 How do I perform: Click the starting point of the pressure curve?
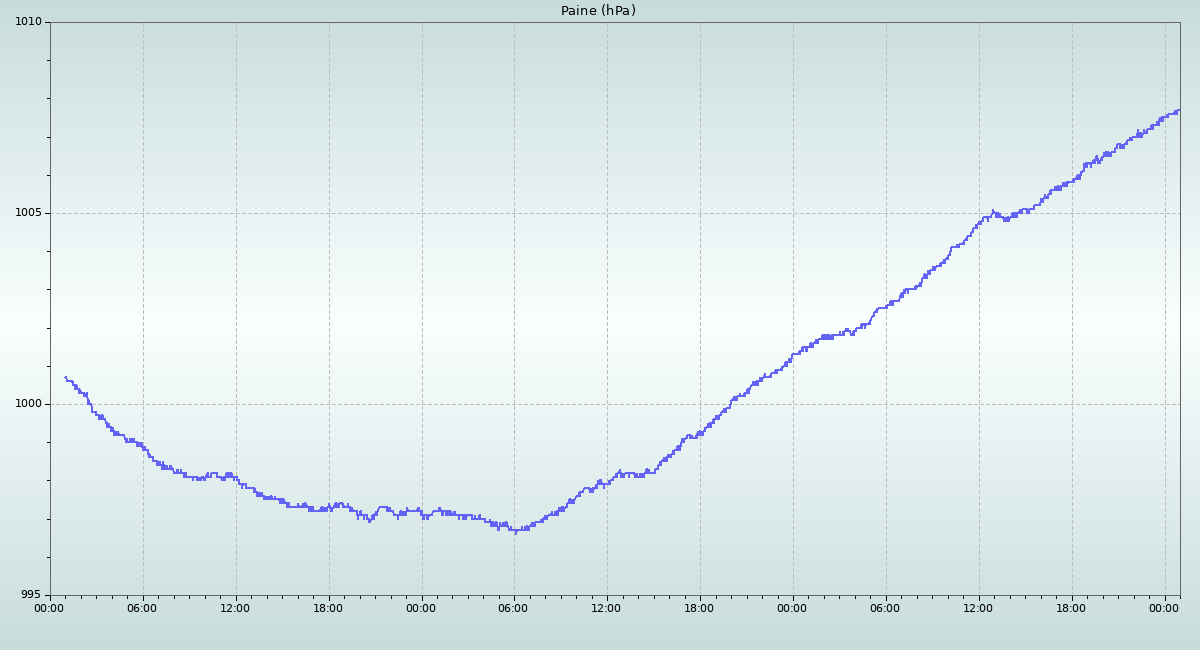tap(65, 377)
